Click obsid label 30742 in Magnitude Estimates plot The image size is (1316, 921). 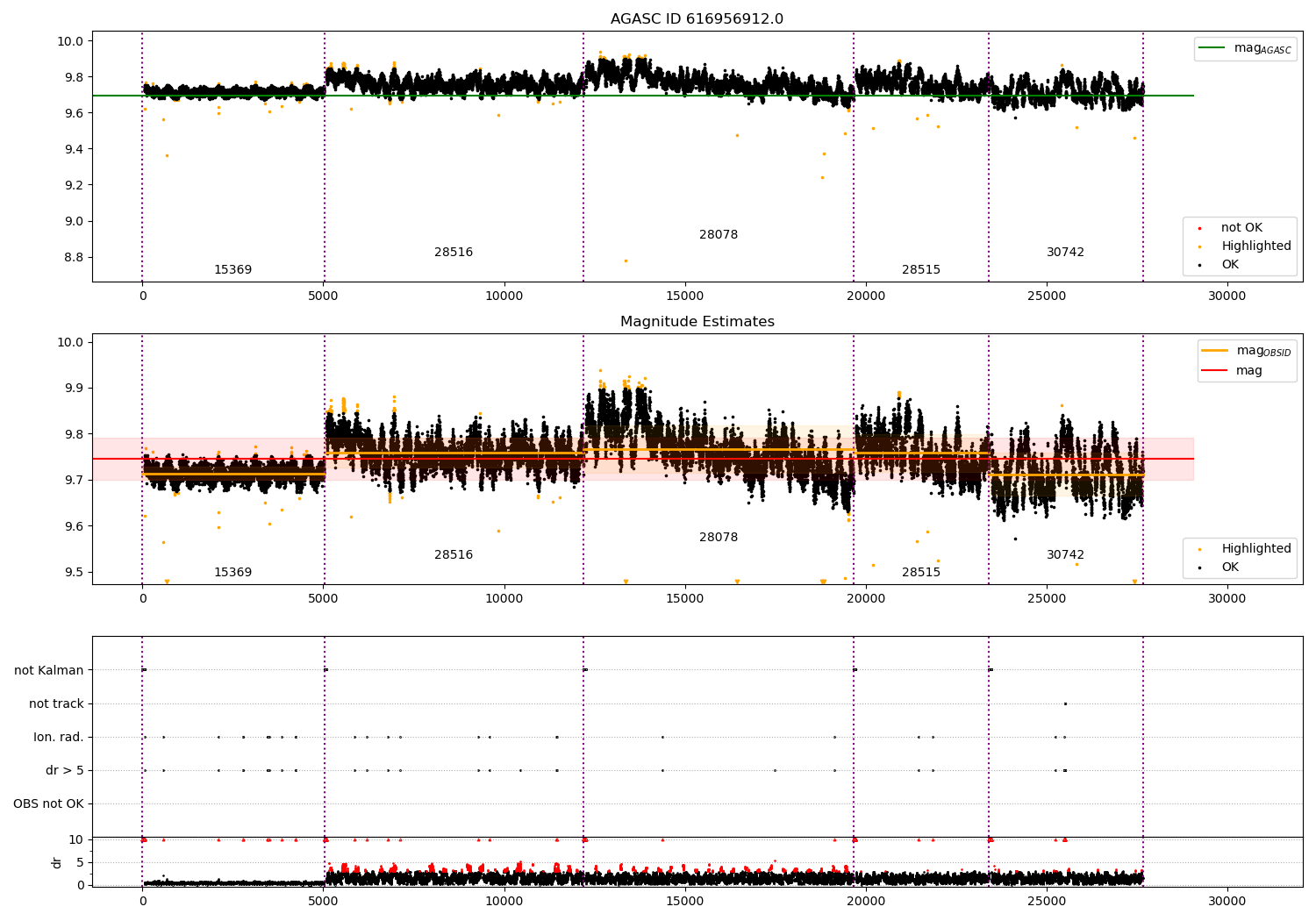[1065, 555]
